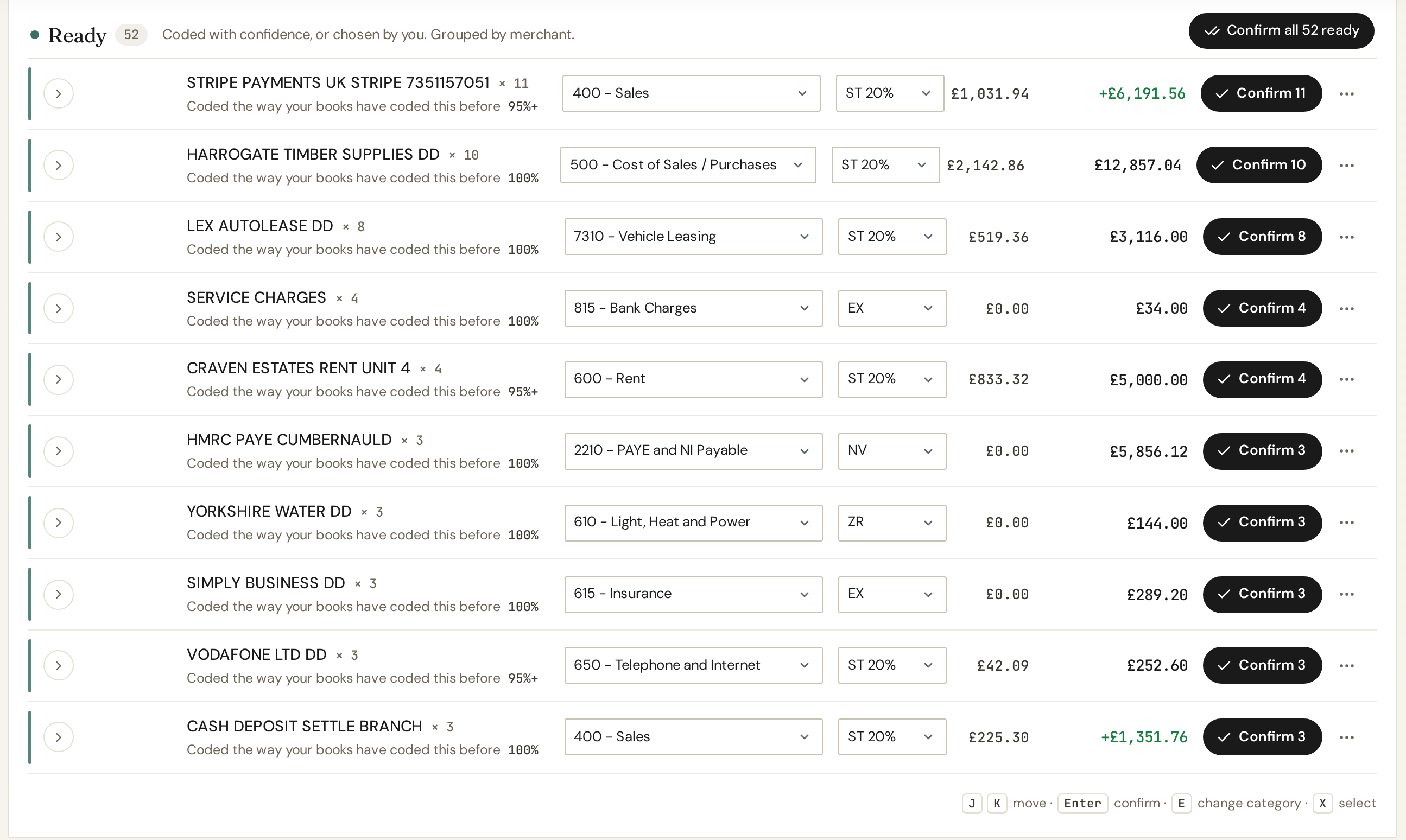Open more options for YORKSHIRE WATER row
Screen dimensions: 1406x840
click(1346, 523)
